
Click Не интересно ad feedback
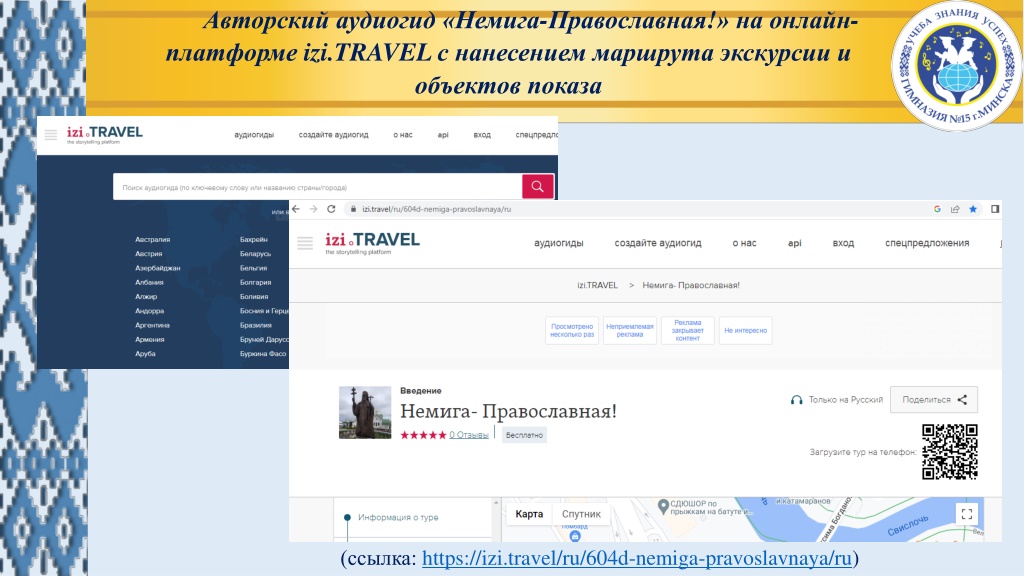745,330
